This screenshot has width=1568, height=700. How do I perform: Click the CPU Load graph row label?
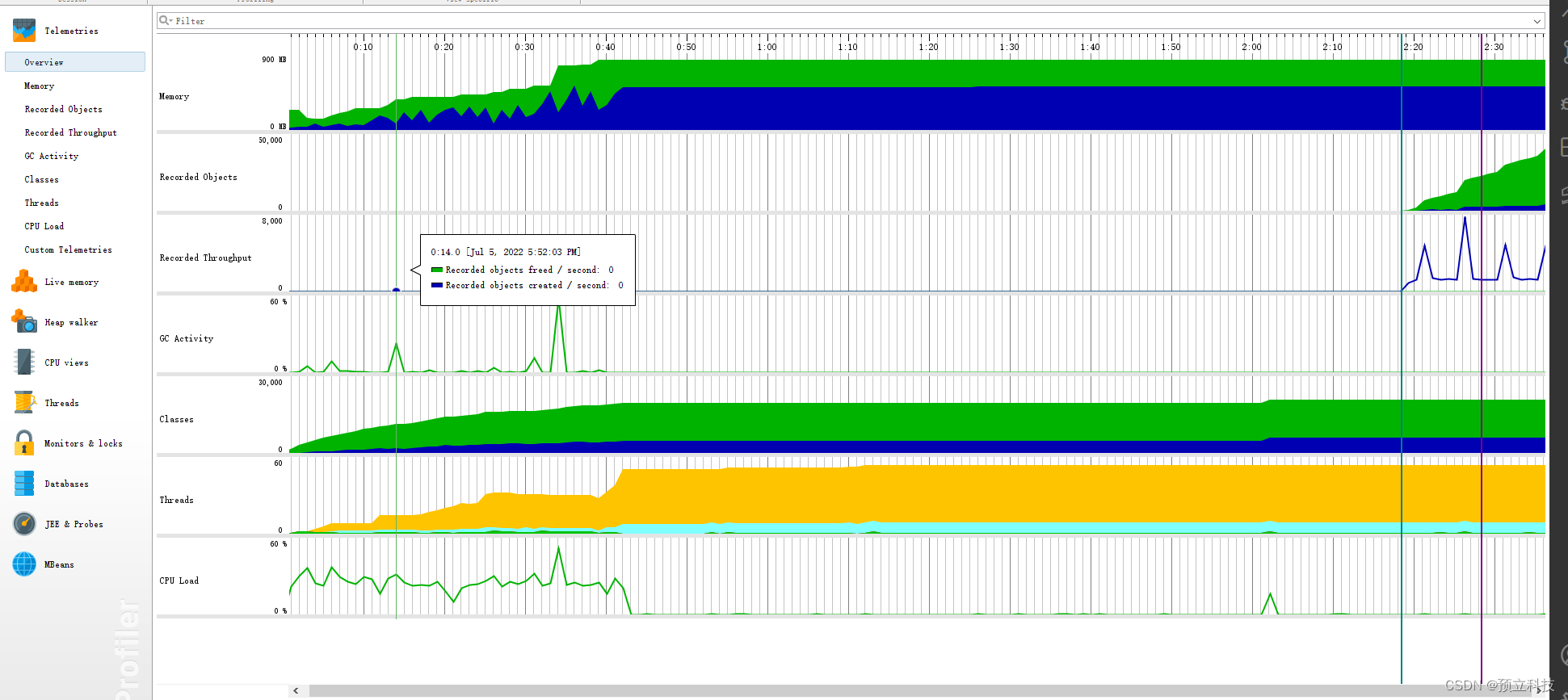(x=179, y=581)
